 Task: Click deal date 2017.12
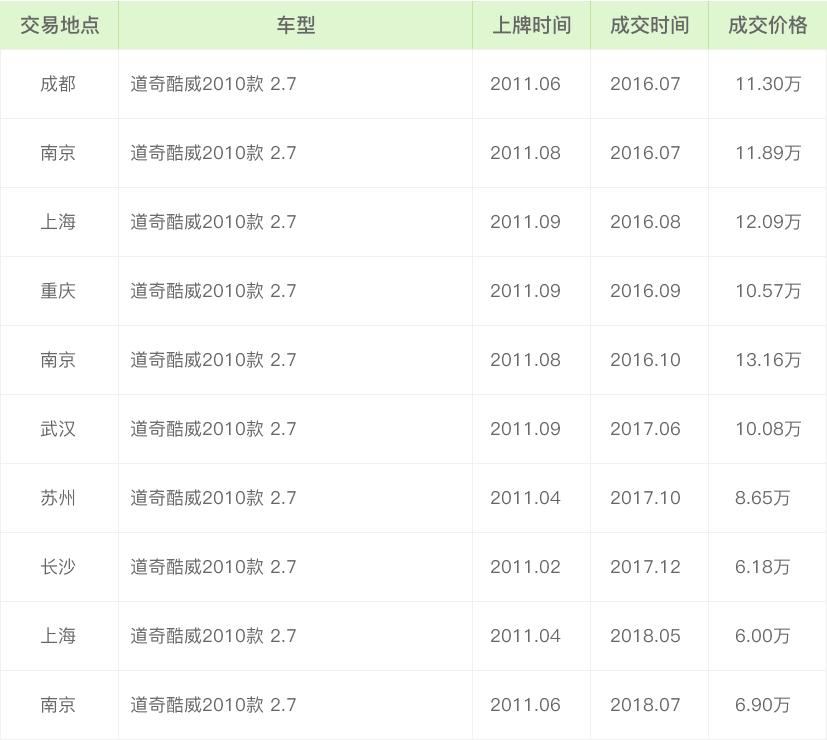click(645, 567)
